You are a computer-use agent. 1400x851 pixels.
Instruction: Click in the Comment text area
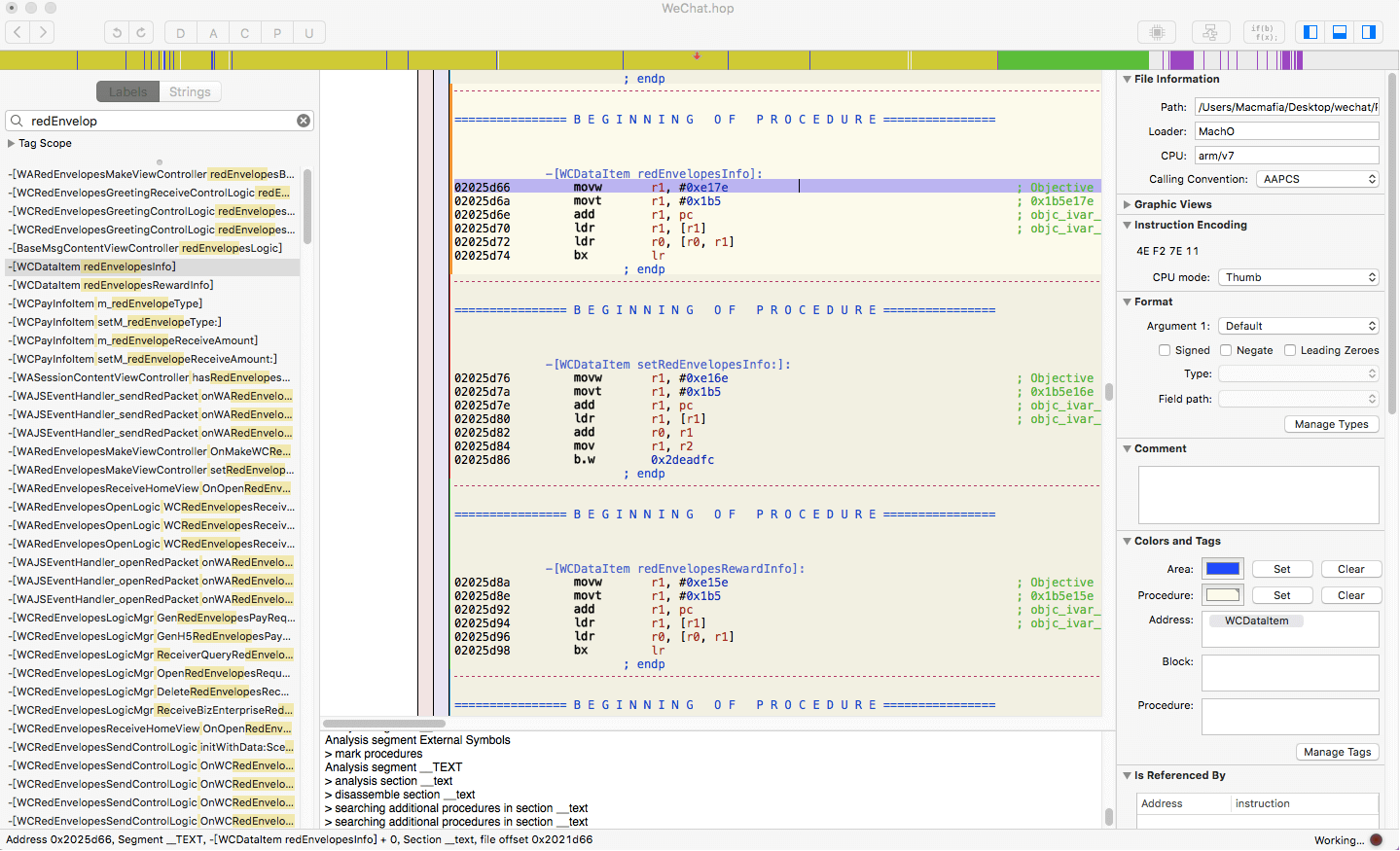(x=1258, y=495)
